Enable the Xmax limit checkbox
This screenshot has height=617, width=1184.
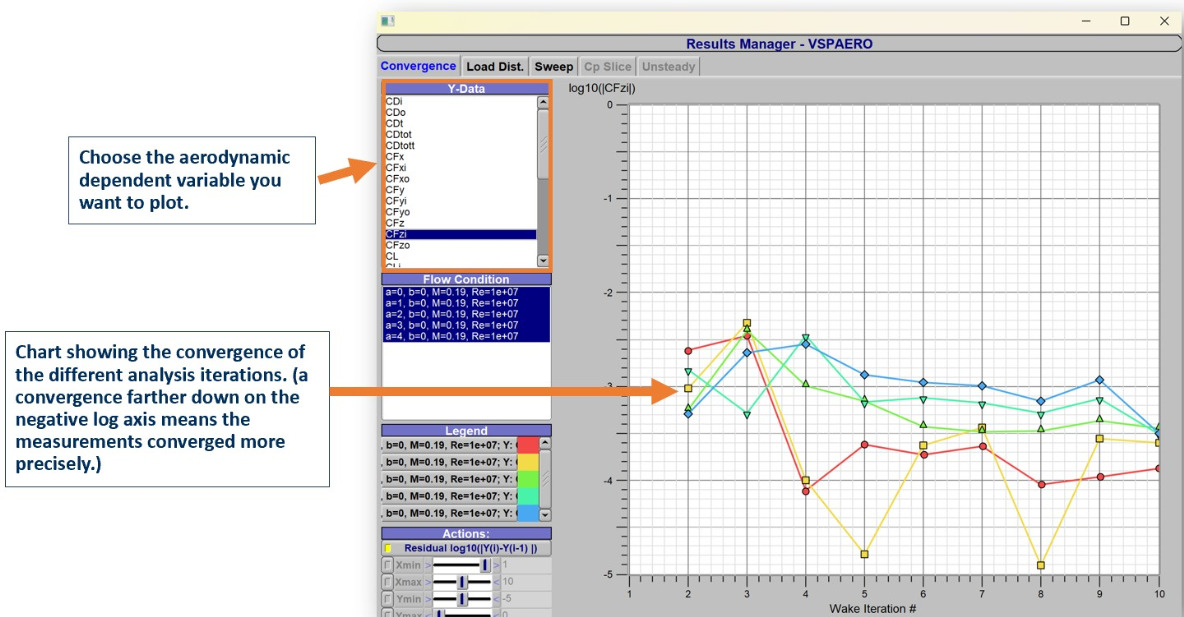tap(388, 582)
